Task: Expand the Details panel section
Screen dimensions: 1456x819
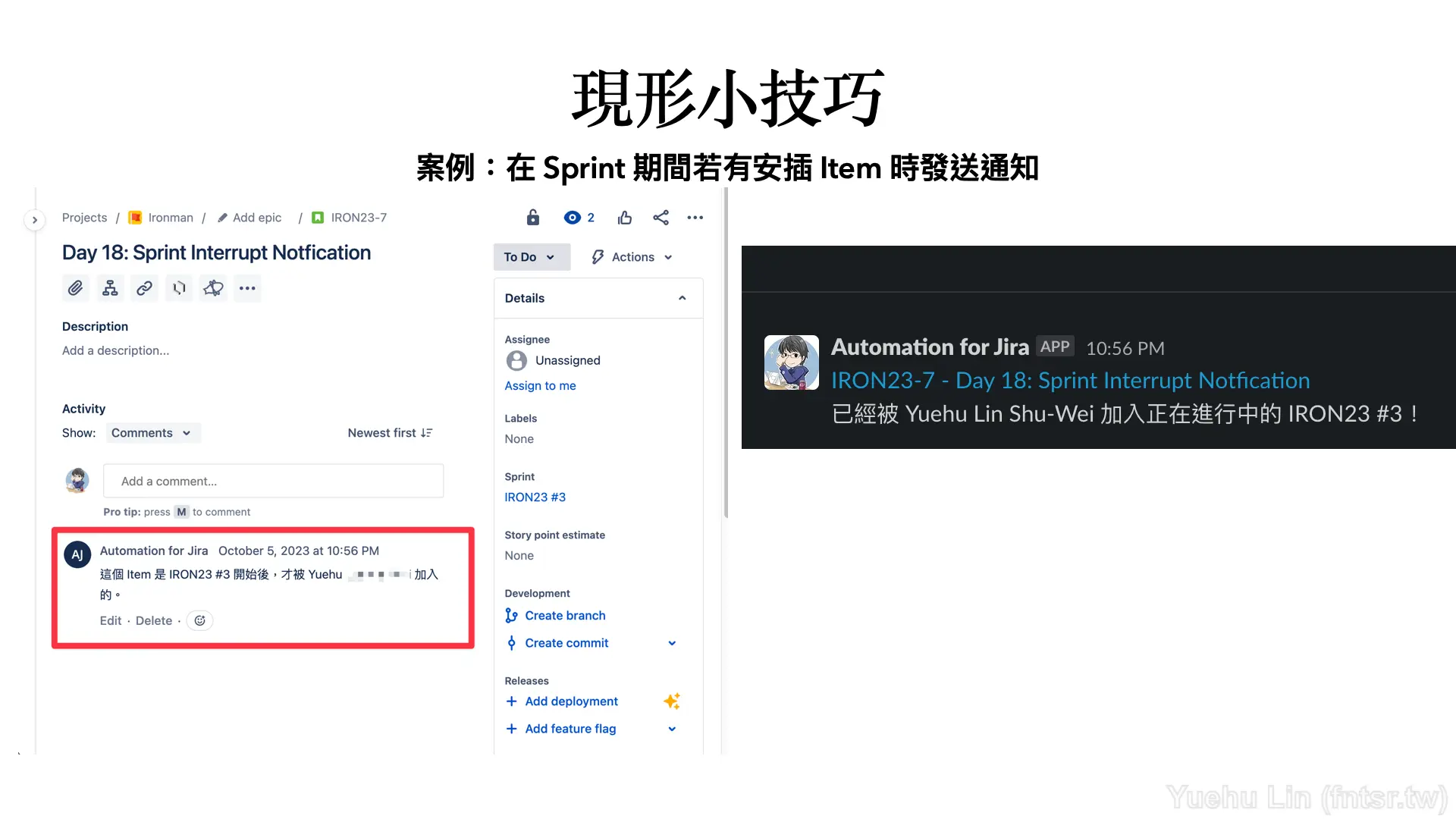Action: [x=682, y=298]
